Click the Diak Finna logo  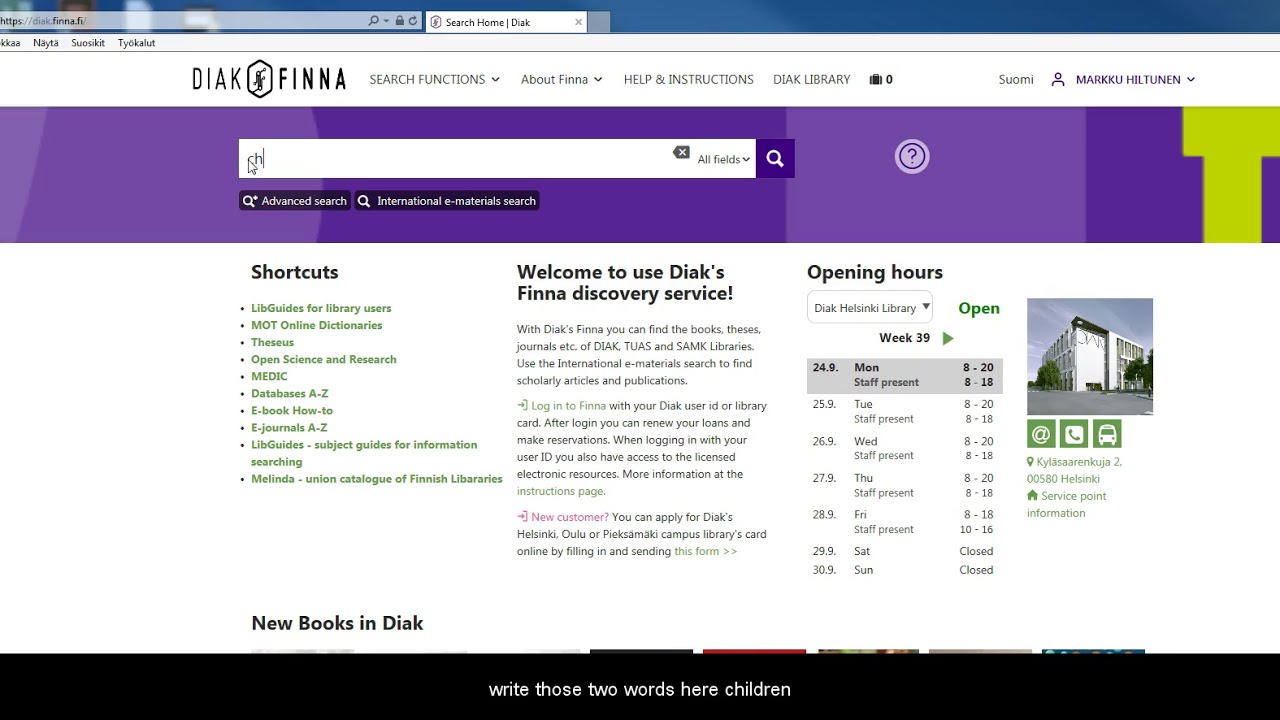pos(269,79)
